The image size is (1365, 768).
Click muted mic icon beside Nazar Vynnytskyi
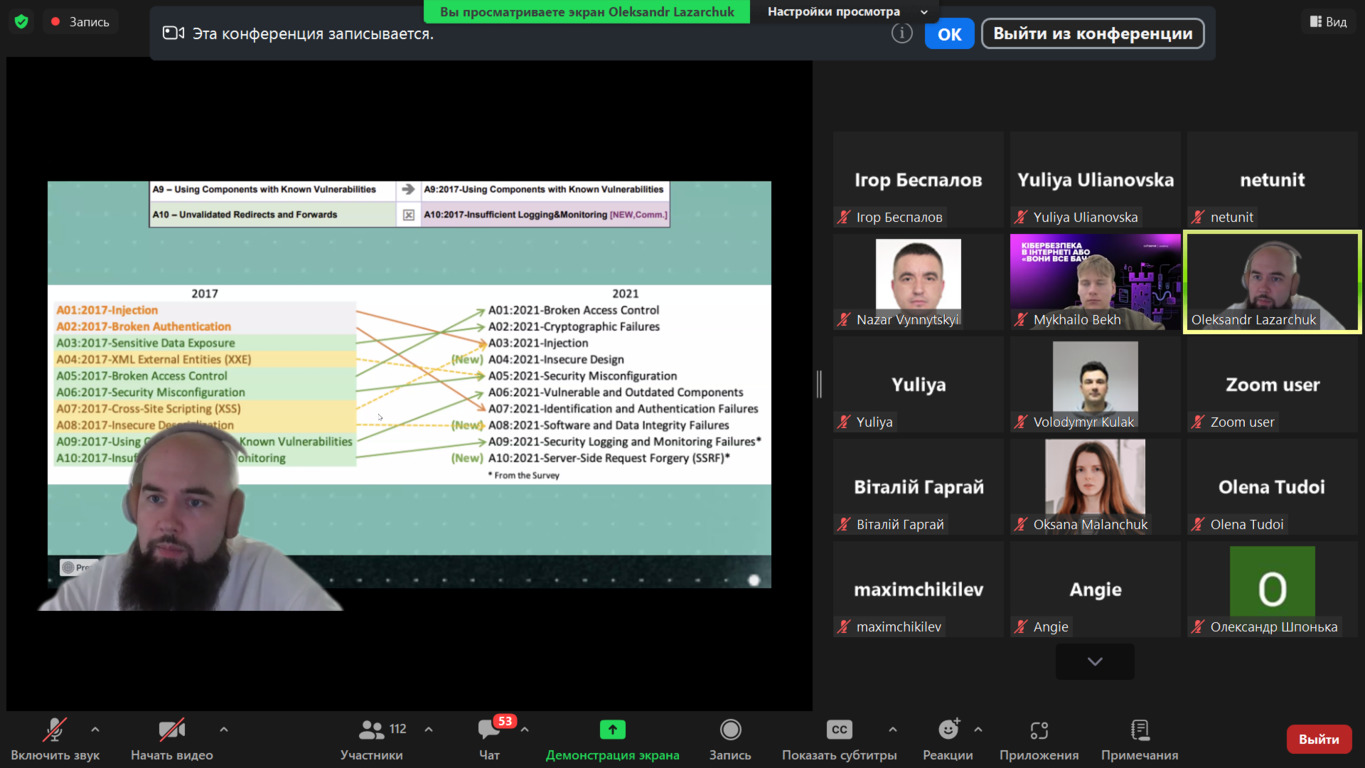(x=844, y=320)
